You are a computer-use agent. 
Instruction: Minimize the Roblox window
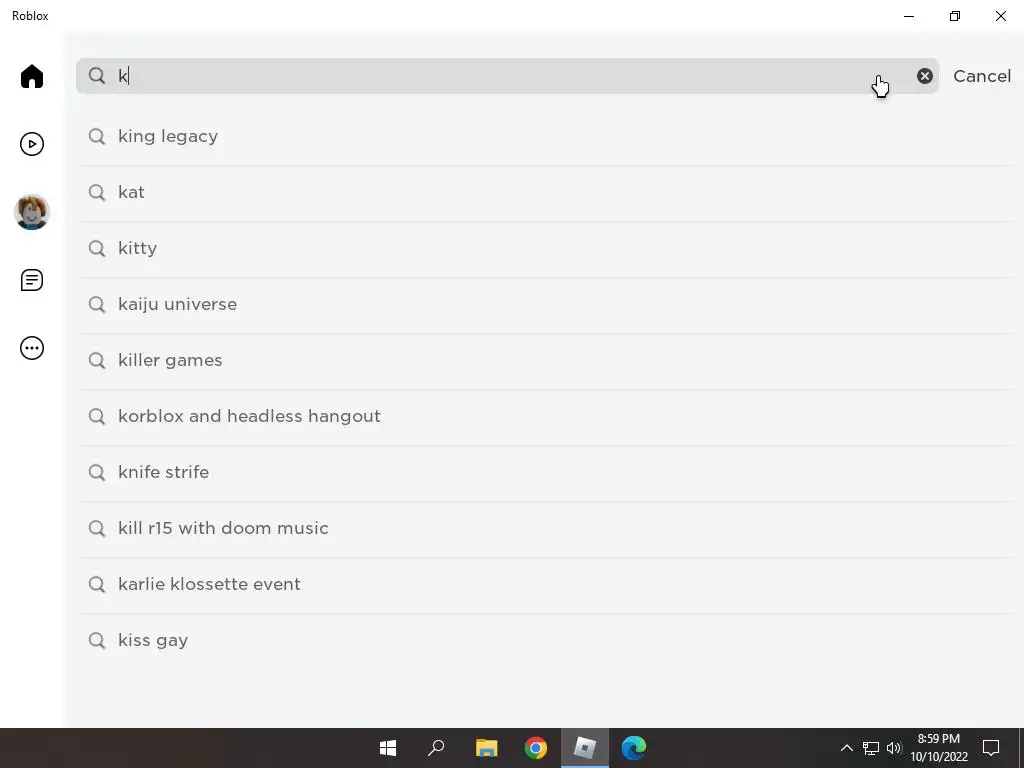[x=909, y=16]
